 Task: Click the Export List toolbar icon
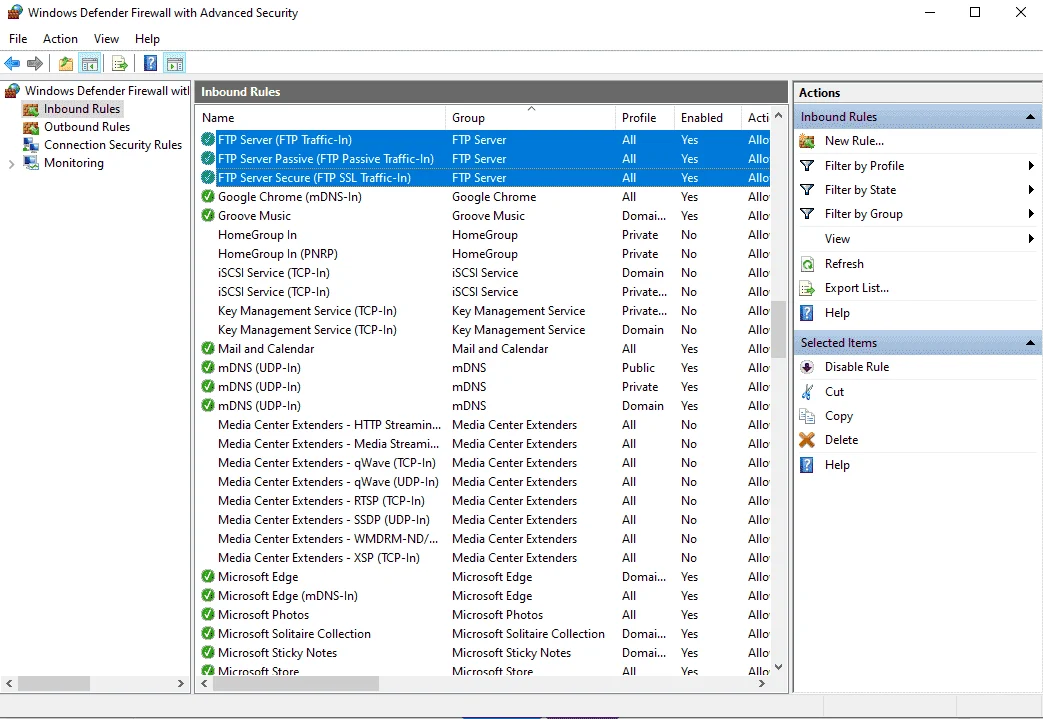pyautogui.click(x=120, y=64)
